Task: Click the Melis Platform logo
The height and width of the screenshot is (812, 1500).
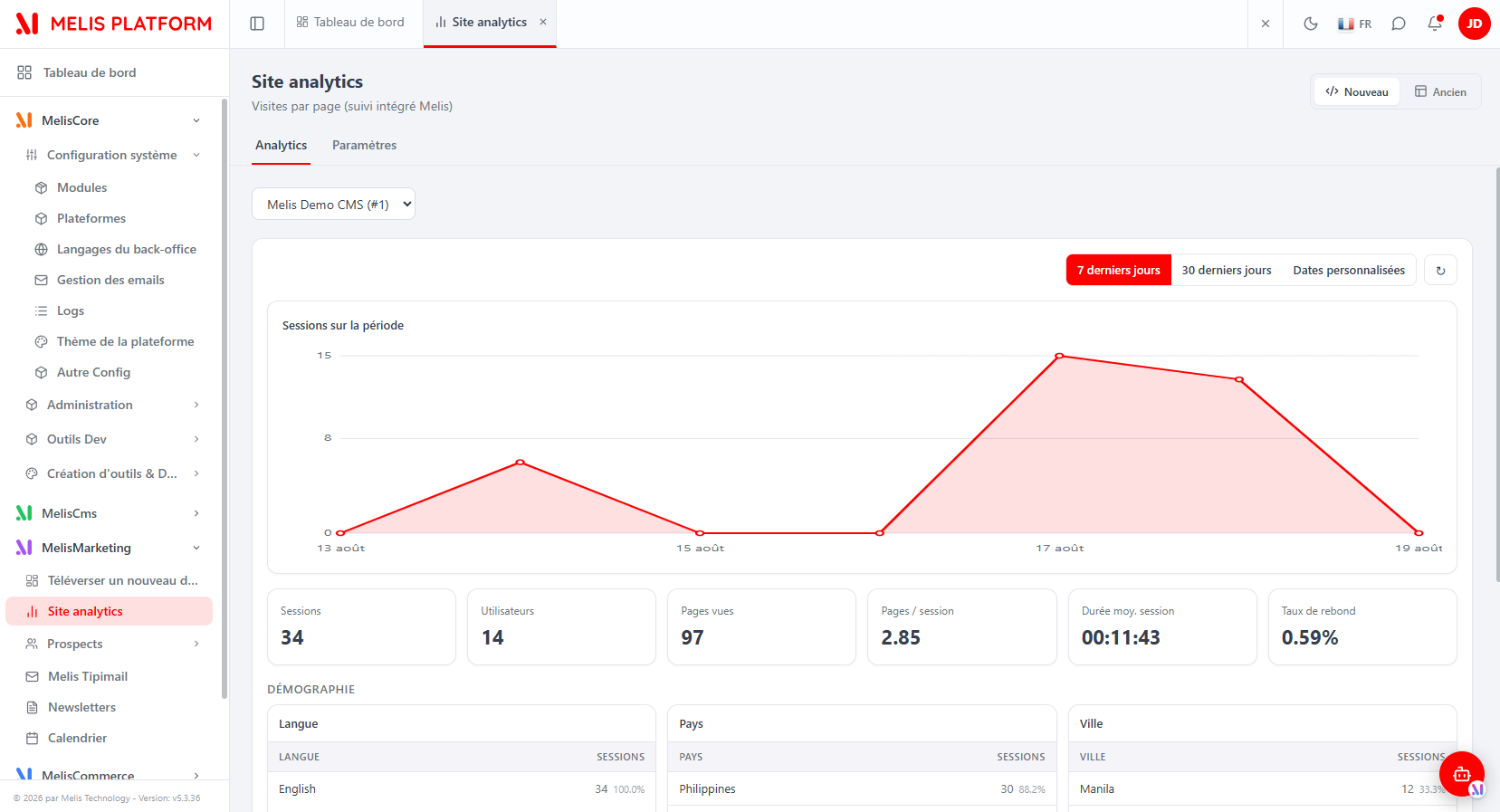Action: 114,24
